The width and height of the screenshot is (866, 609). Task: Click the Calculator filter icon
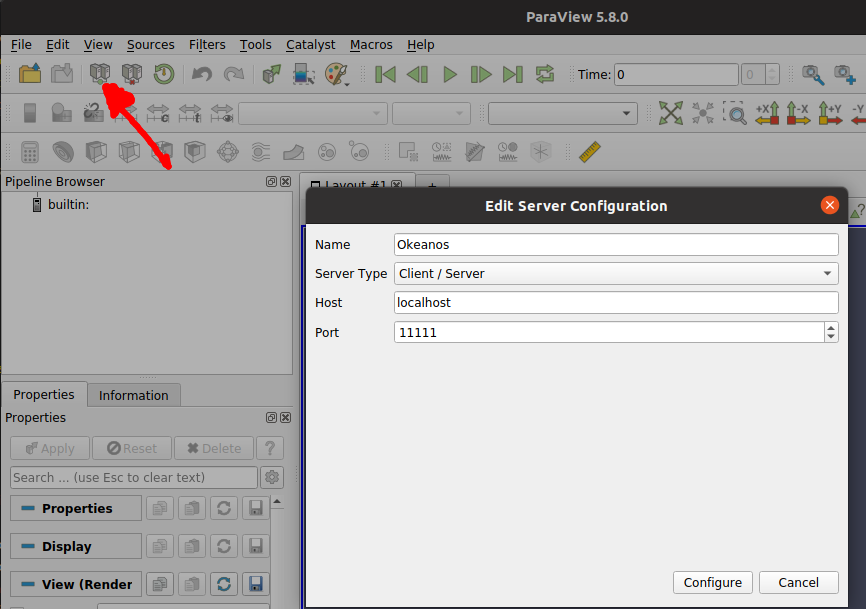point(30,152)
